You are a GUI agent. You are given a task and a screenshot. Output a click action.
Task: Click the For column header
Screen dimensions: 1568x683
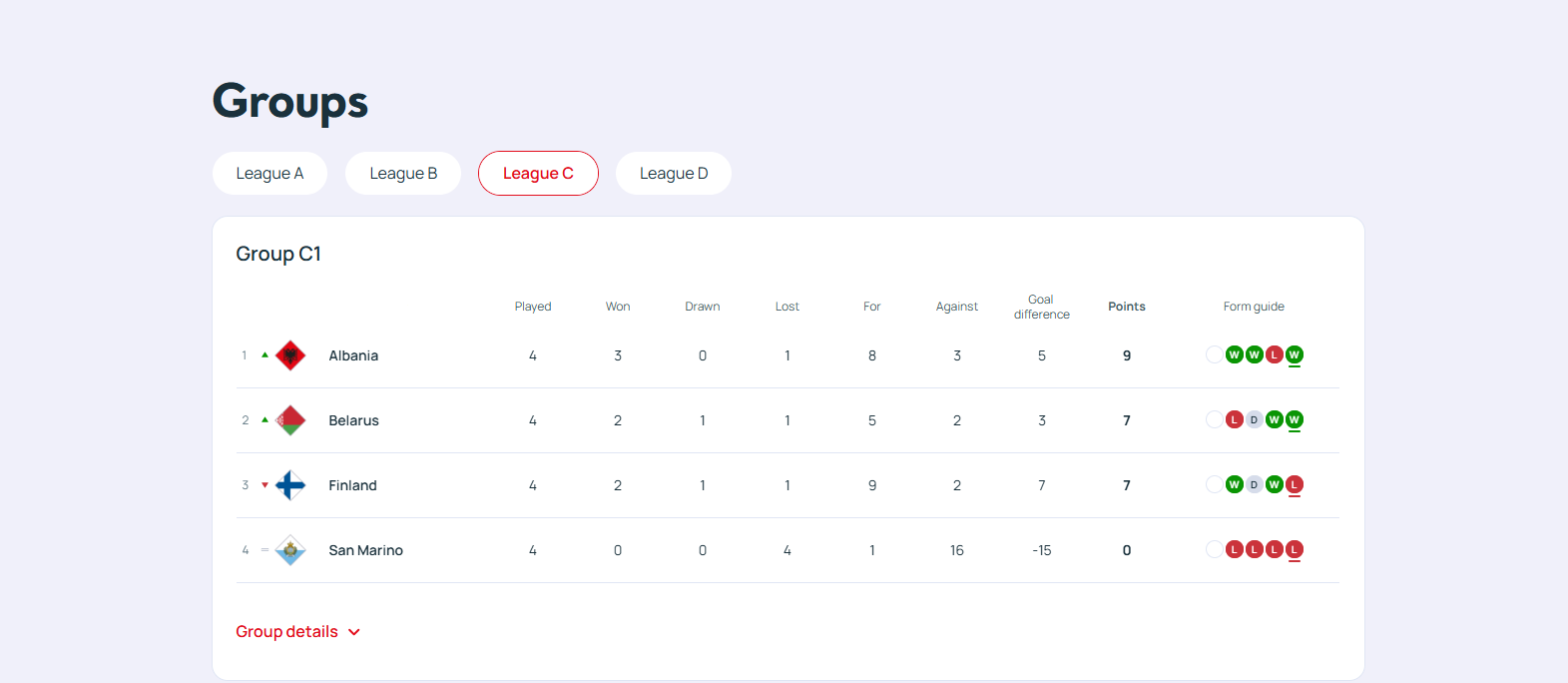872,307
